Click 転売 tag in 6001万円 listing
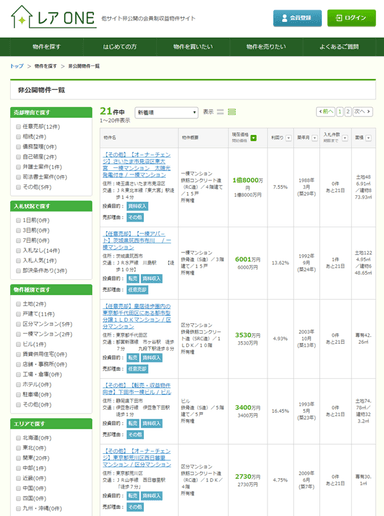Image resolution: width=384 pixels, height=516 pixels. [x=133, y=279]
